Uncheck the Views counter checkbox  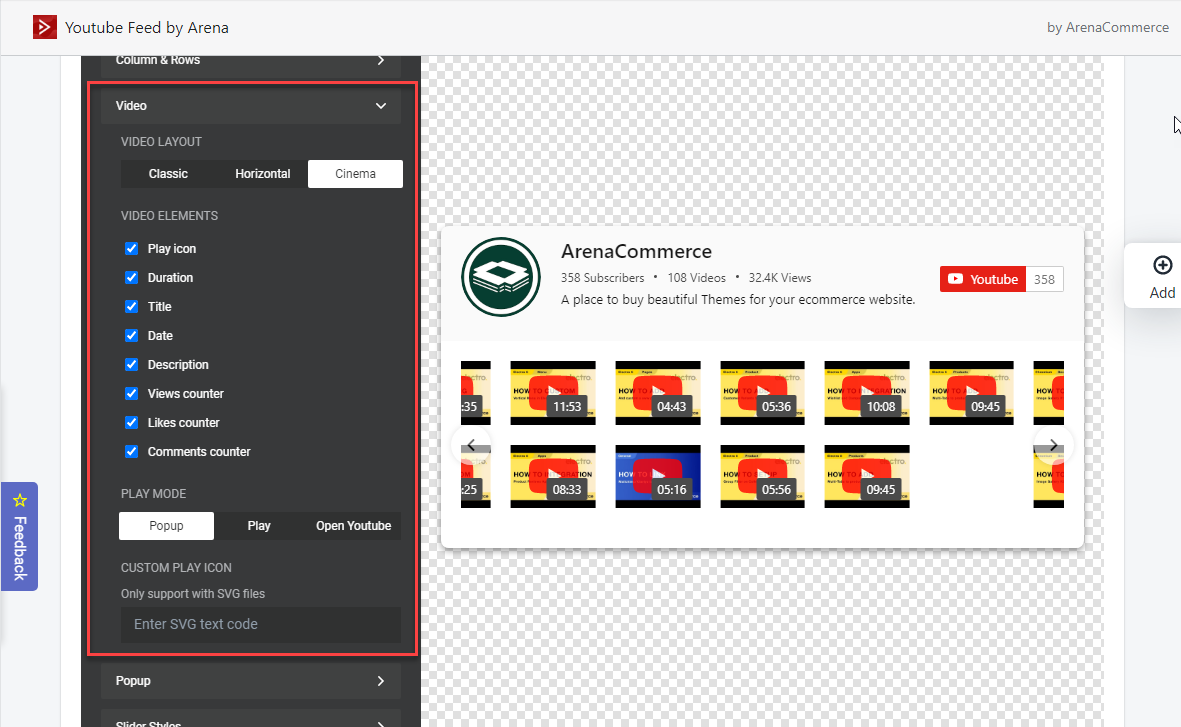(x=132, y=393)
